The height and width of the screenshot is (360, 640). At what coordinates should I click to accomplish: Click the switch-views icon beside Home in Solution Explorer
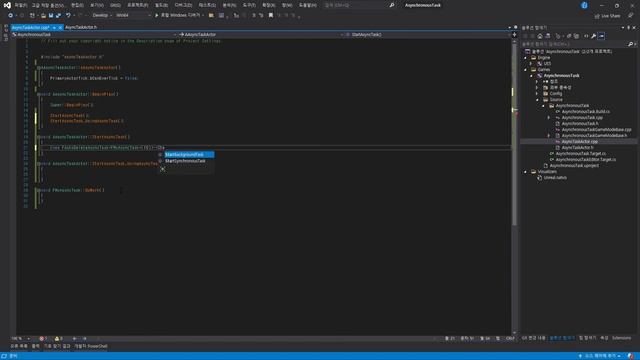coord(548,36)
